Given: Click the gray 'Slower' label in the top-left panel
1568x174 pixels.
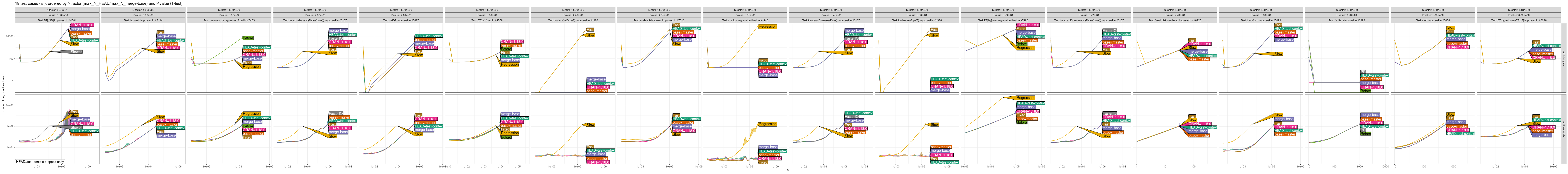Looking at the screenshot, I should tap(76, 52).
